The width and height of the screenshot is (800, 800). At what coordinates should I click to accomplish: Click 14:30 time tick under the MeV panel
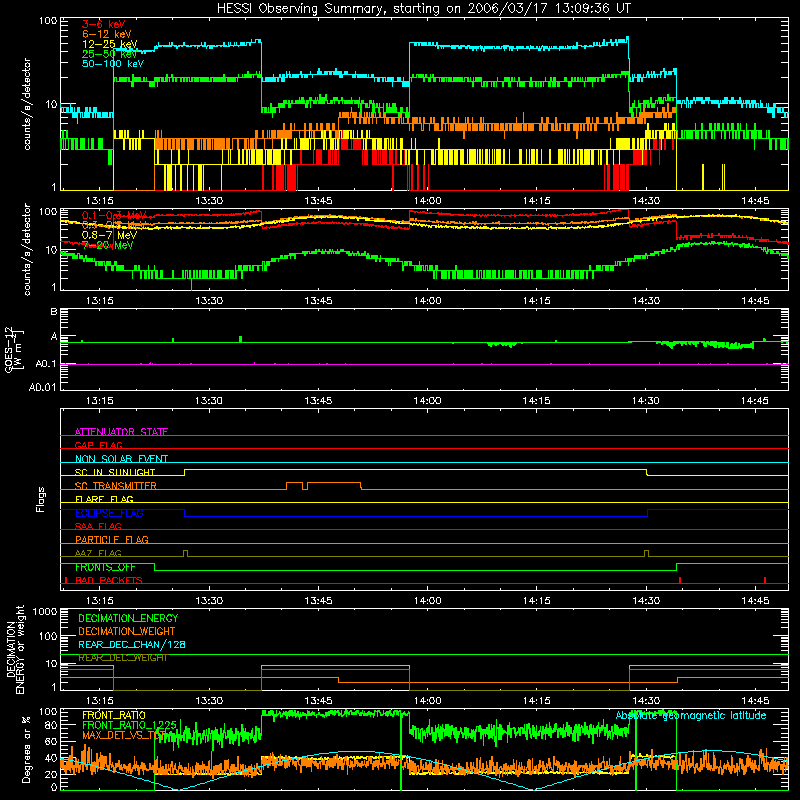(x=645, y=301)
